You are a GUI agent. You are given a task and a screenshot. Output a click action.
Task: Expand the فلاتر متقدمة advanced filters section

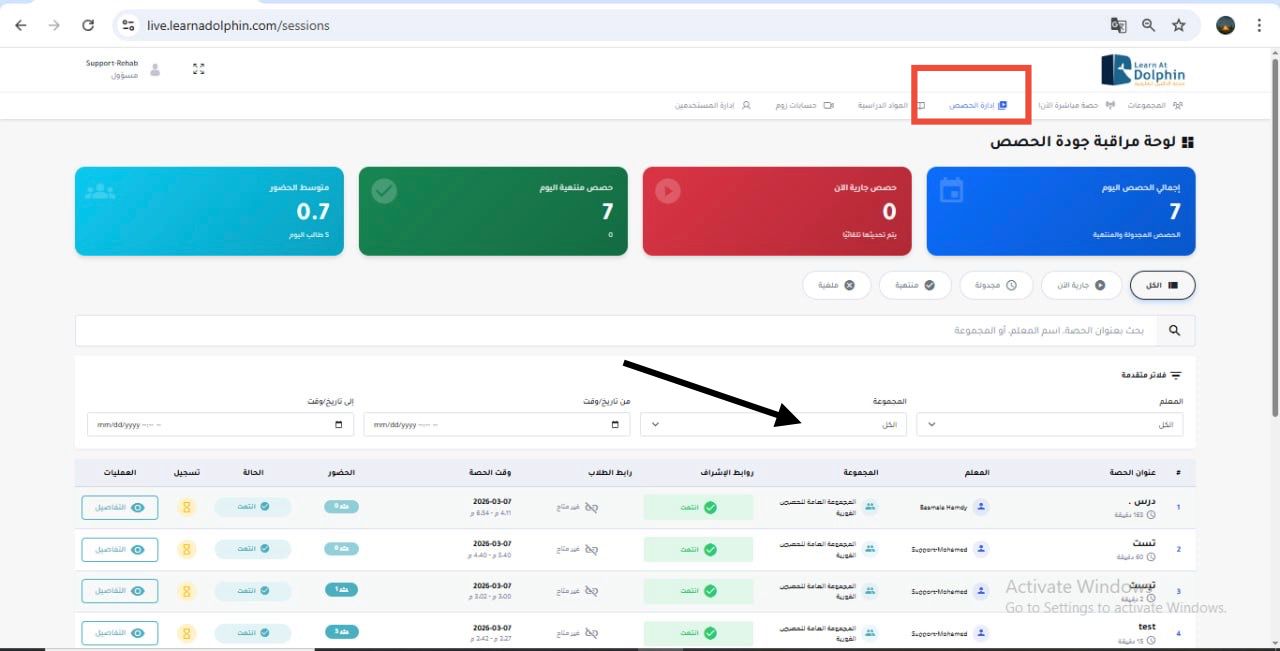1151,375
